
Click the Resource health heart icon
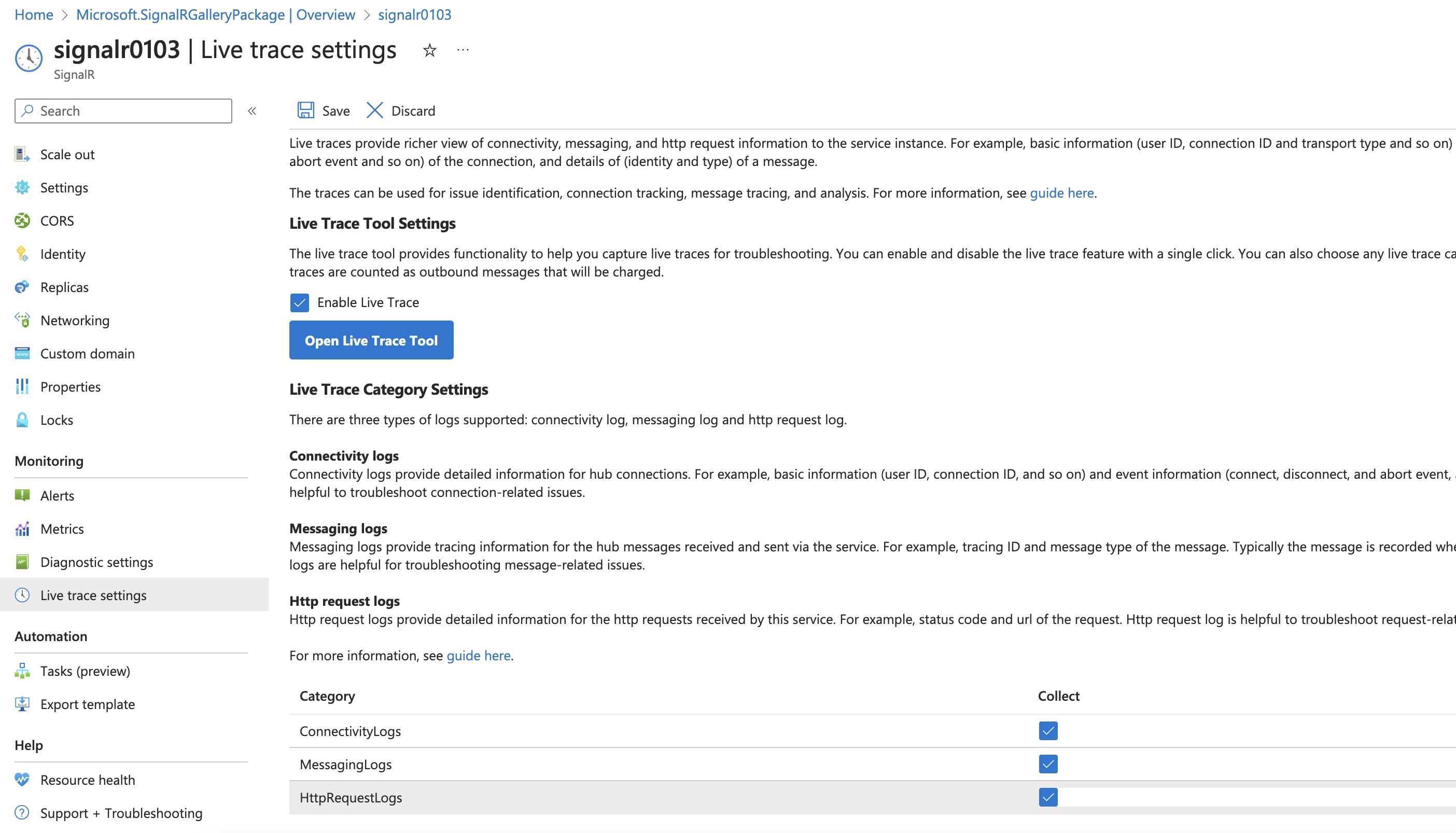point(22,780)
